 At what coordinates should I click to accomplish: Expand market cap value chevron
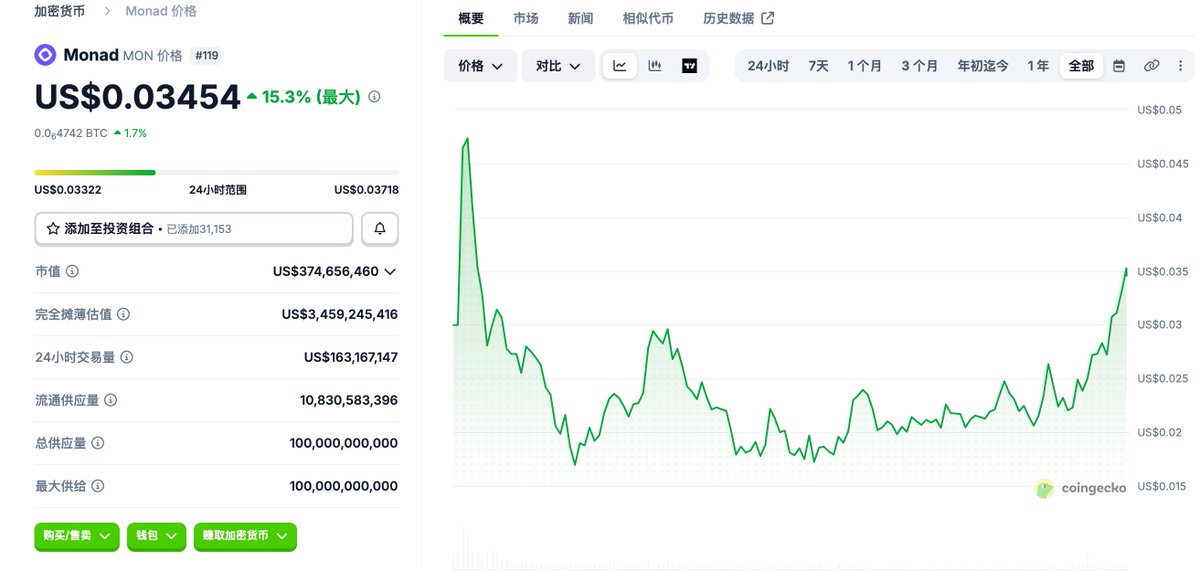(x=391, y=272)
